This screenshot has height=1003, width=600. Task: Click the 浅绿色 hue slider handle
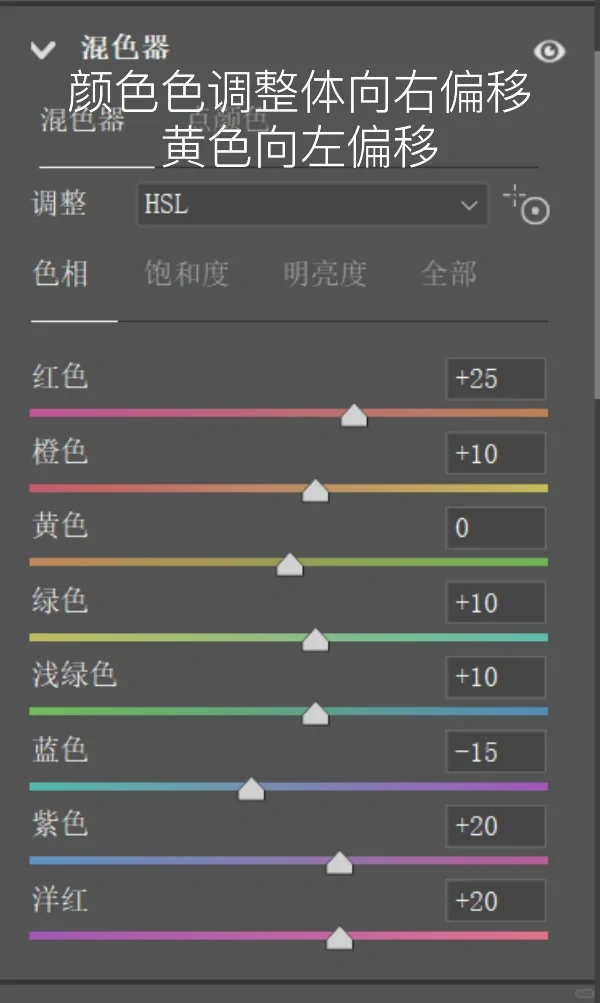[315, 714]
